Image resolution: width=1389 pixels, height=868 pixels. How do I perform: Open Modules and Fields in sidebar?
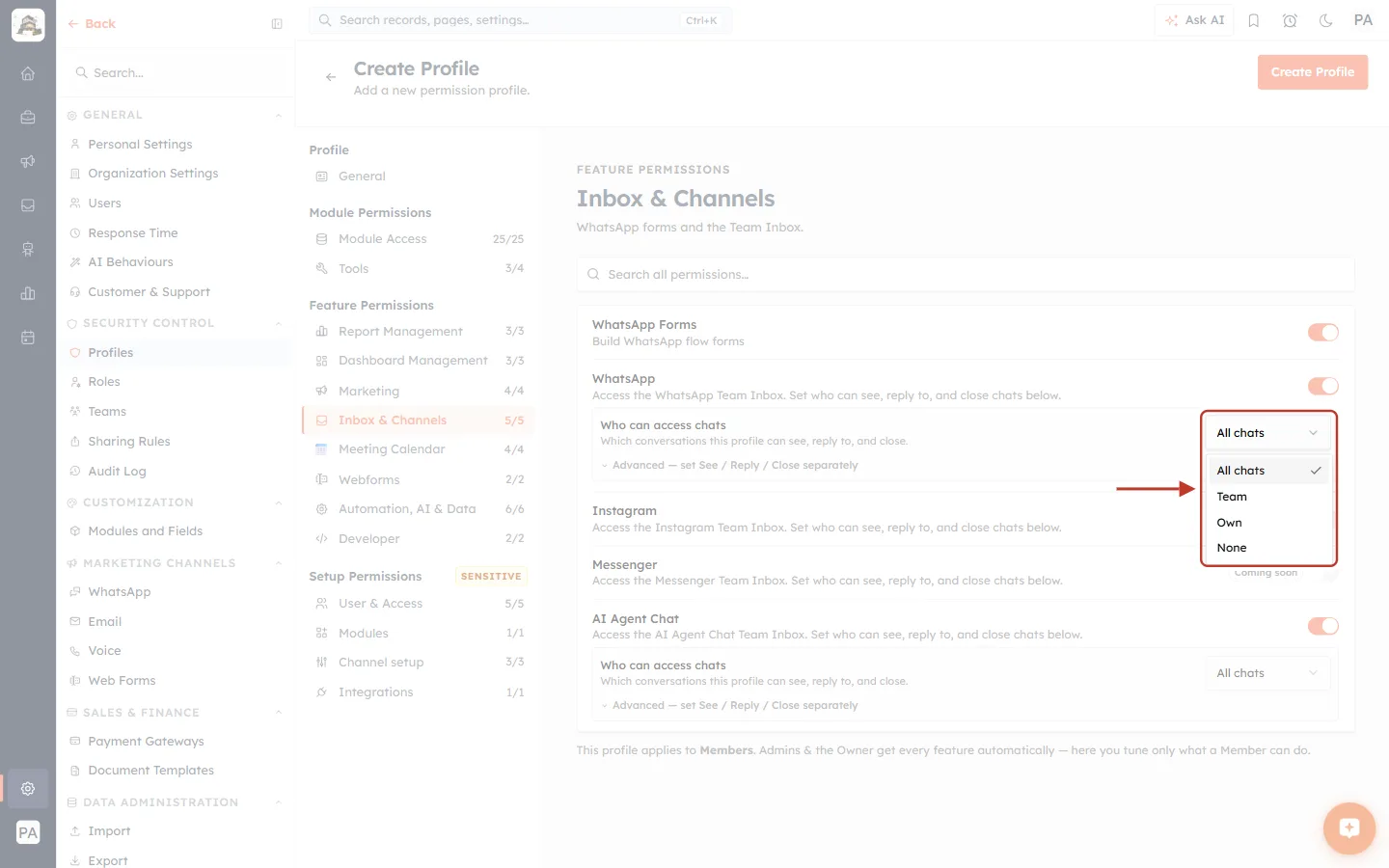pyautogui.click(x=174, y=531)
